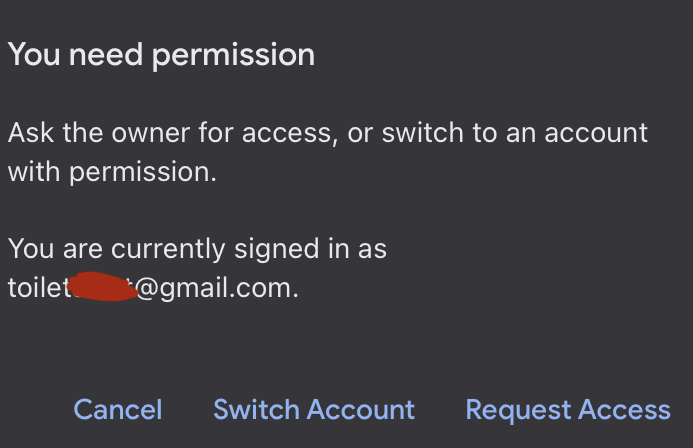This screenshot has height=448, width=693.
Task: Click the "@gmail.com" part of the address
Action: [x=215, y=288]
